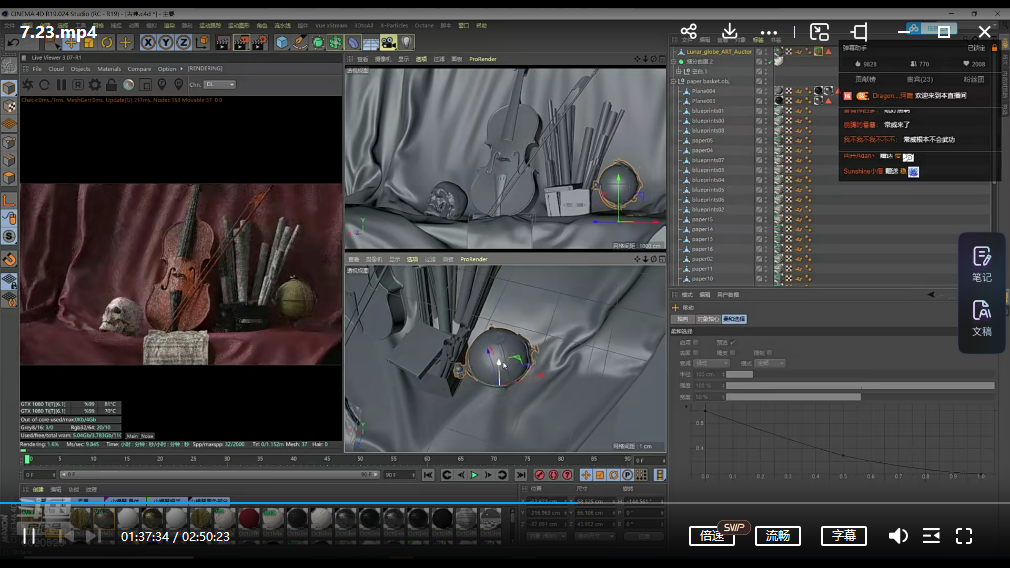
Task: Adjust the 强度 strength slider
Action: coord(860,386)
